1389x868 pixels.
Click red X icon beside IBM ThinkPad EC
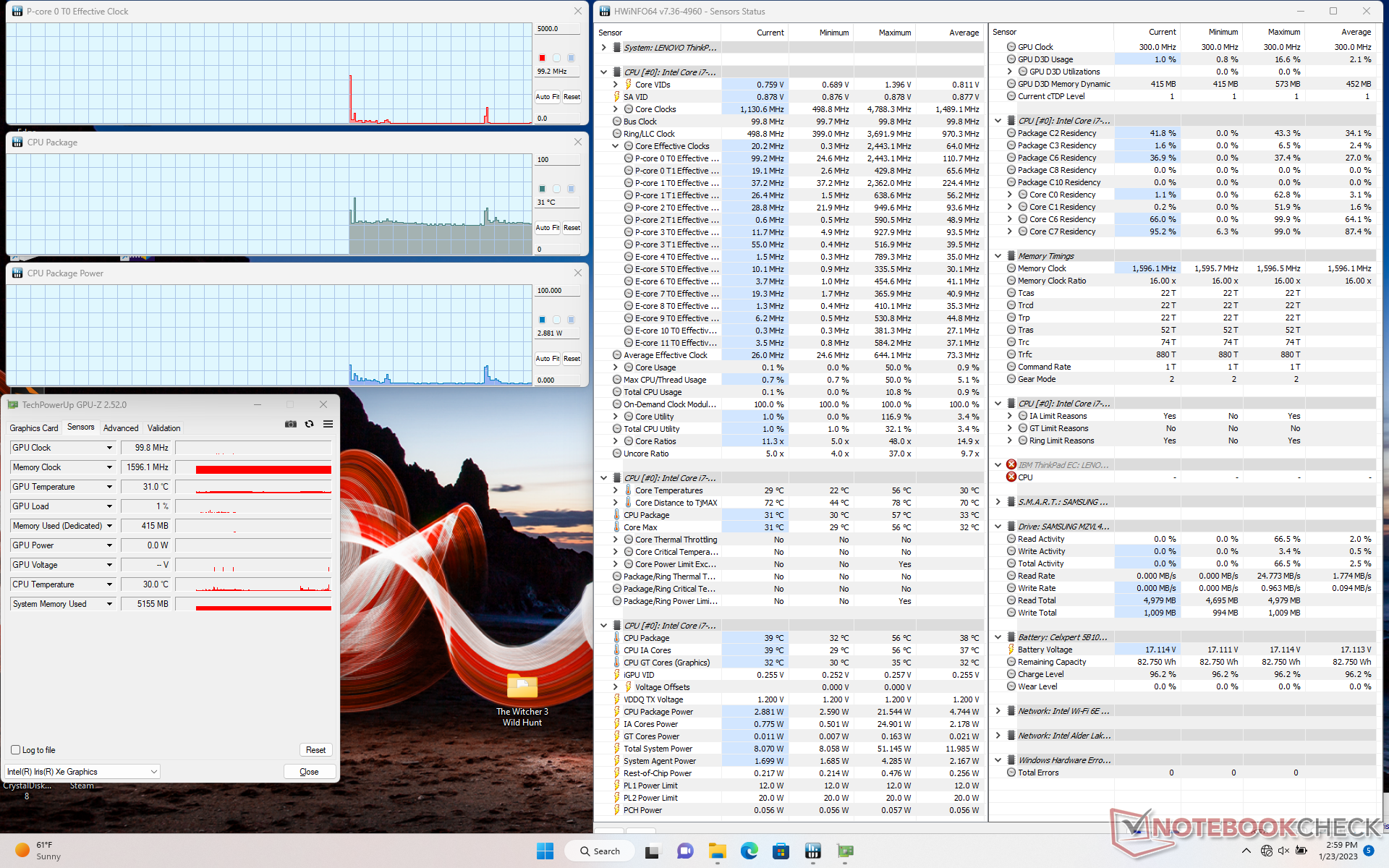tap(1011, 465)
